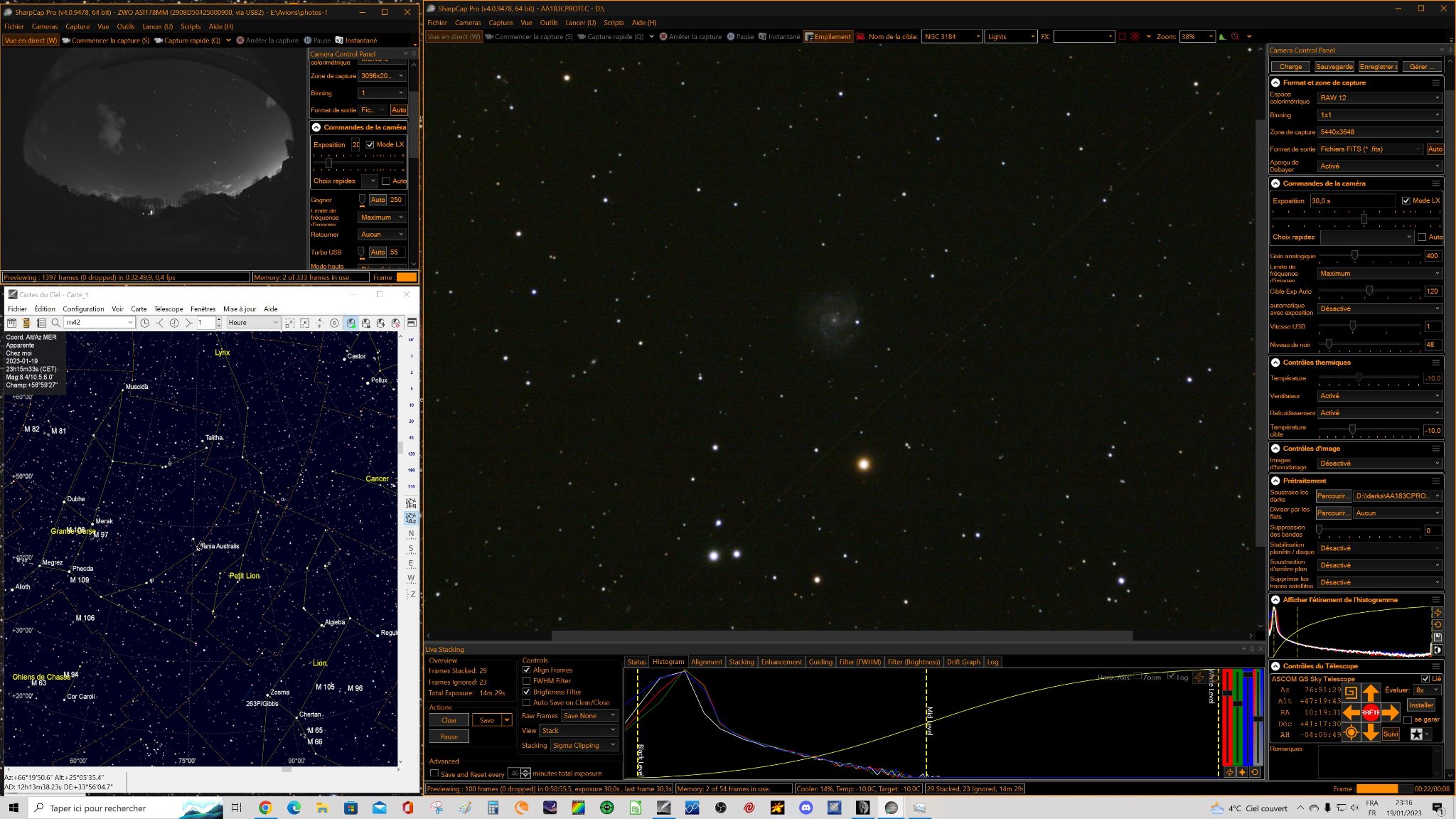Step time forward in Cartes du Ciel
The image size is (1456, 819).
point(188,323)
